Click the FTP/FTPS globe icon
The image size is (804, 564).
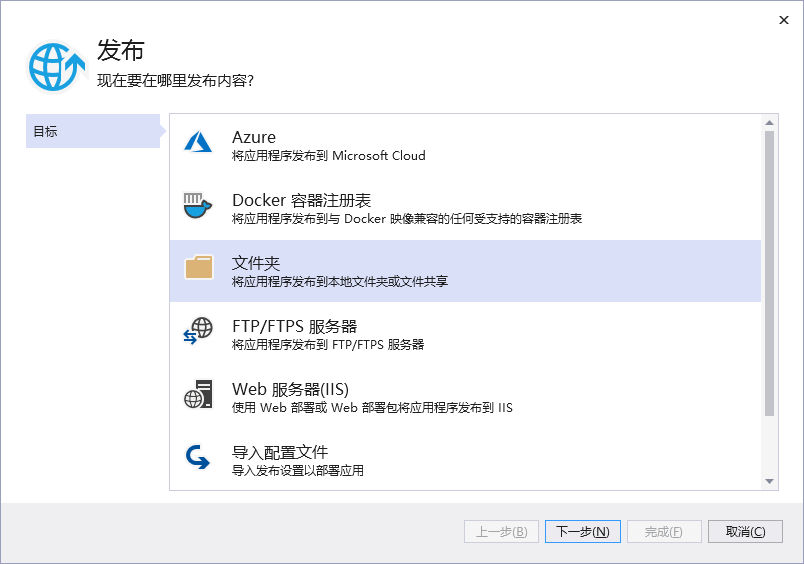point(198,331)
